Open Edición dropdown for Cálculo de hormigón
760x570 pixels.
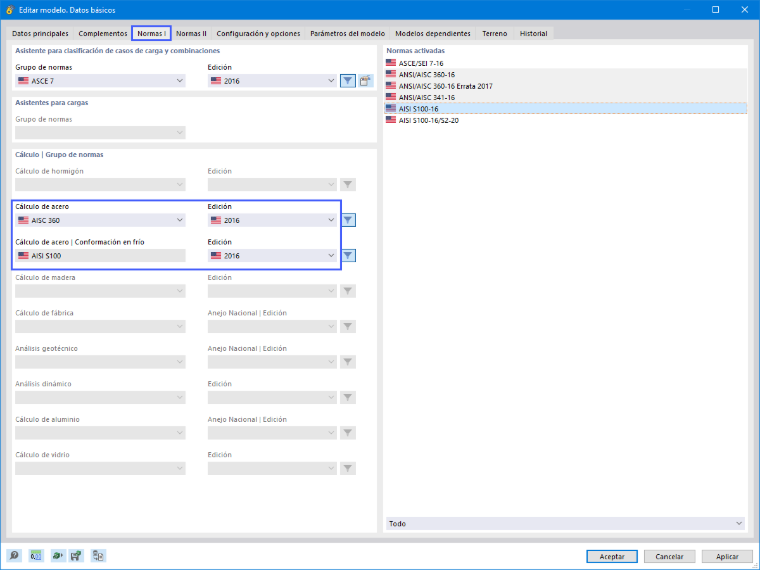(272, 185)
